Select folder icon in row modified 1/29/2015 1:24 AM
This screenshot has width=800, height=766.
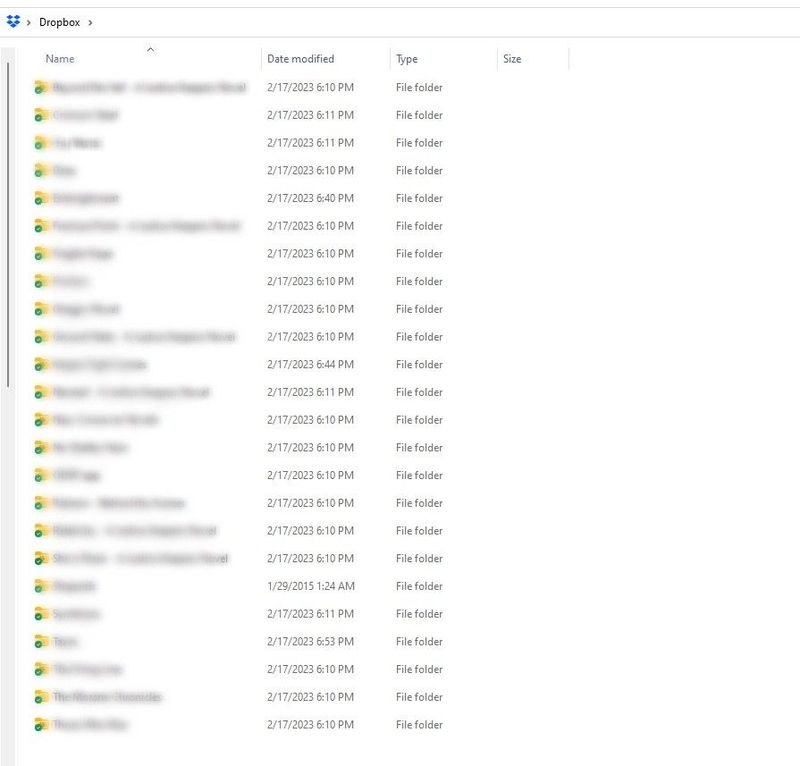click(x=41, y=586)
